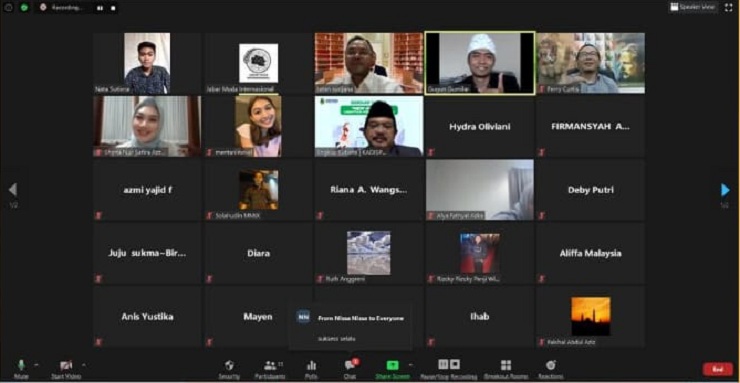
Task: Stop the recording from the top bar
Action: (113, 8)
